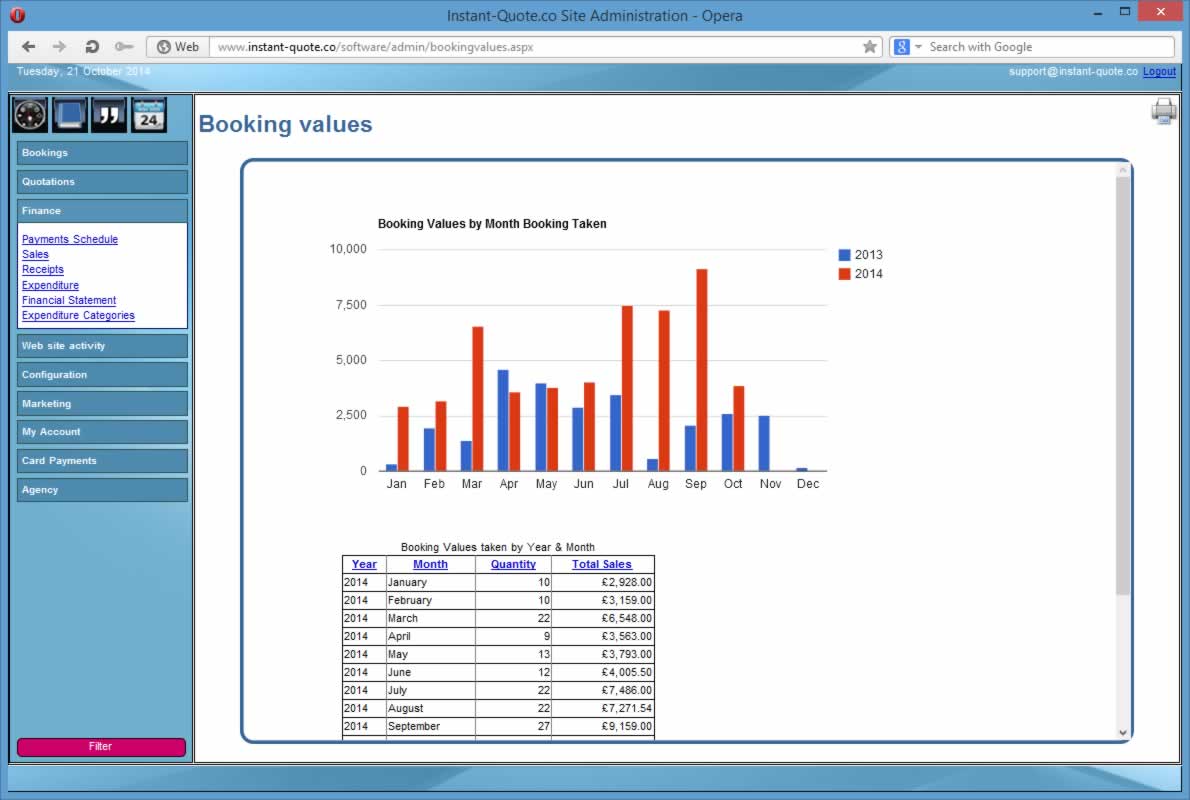This screenshot has width=1190, height=800.
Task: Click the blue book icon
Action: point(70,115)
